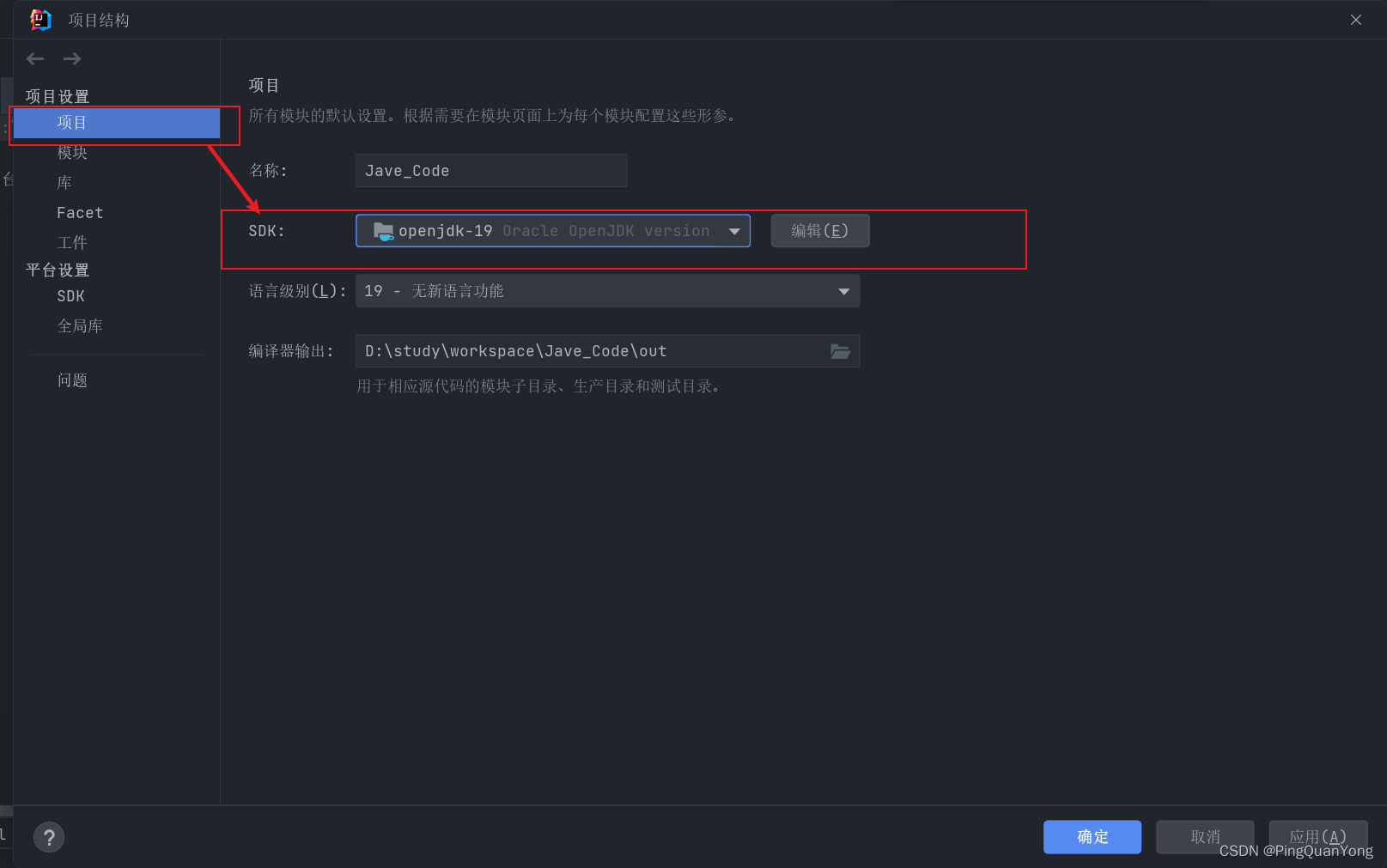Click the help question mark icon

pos(49,837)
